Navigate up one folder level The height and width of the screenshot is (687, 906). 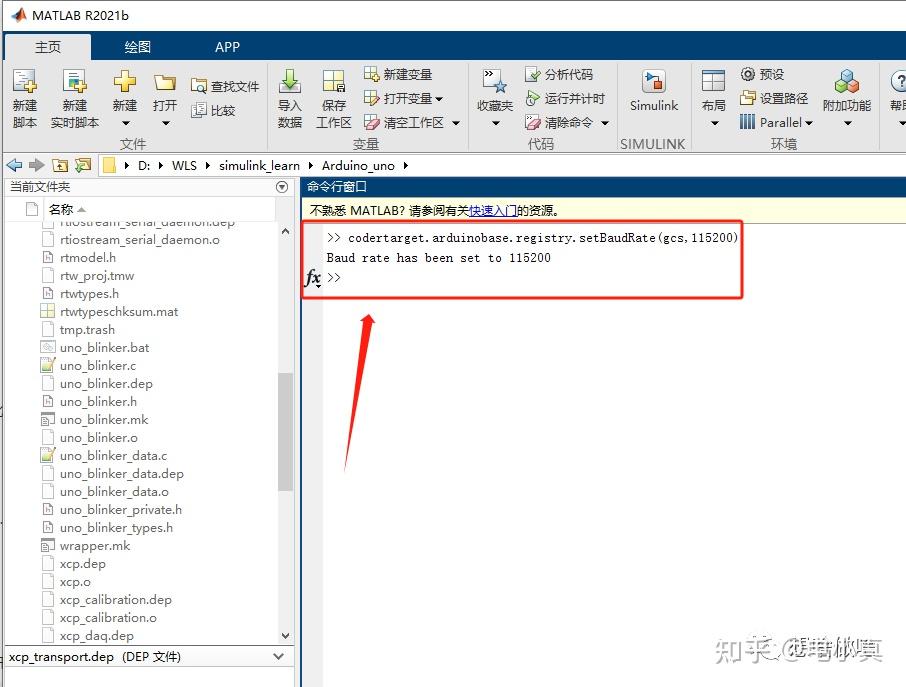tap(60, 165)
